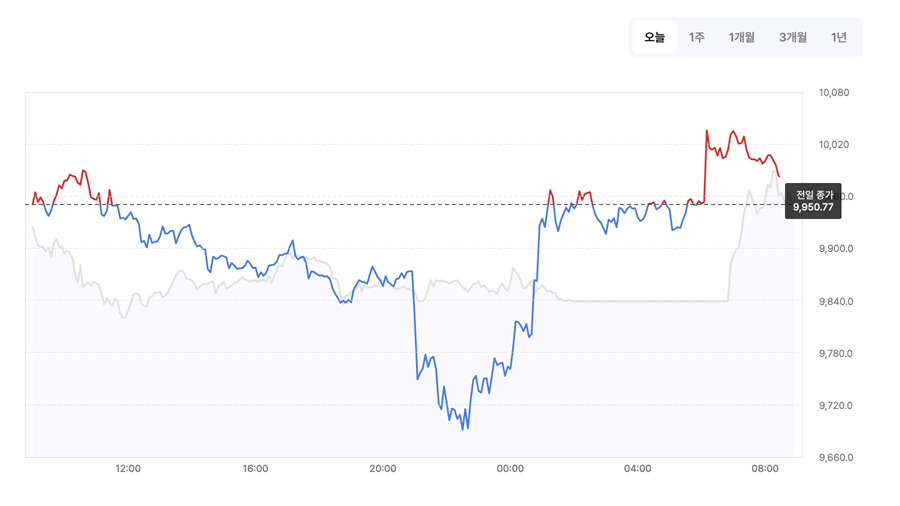Click the lowest blue trough on chart
Image resolution: width=900 pixels, height=506 pixels.
click(x=463, y=429)
